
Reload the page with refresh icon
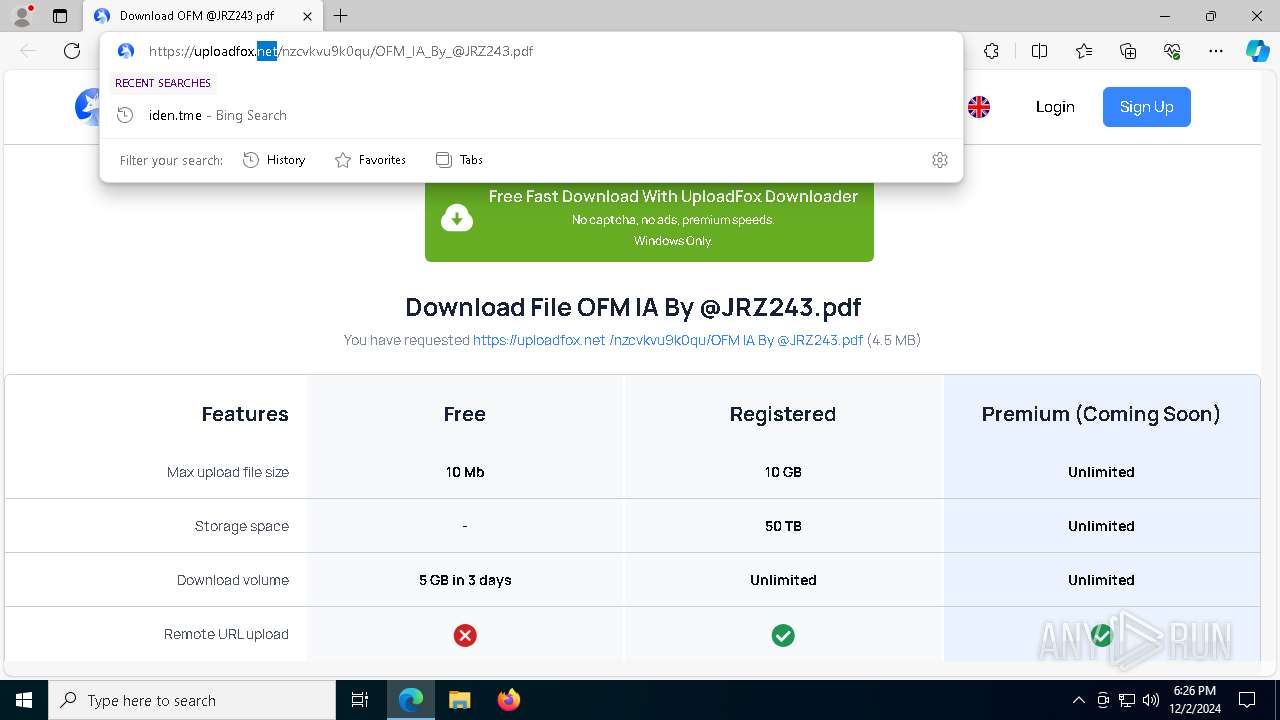click(x=72, y=51)
